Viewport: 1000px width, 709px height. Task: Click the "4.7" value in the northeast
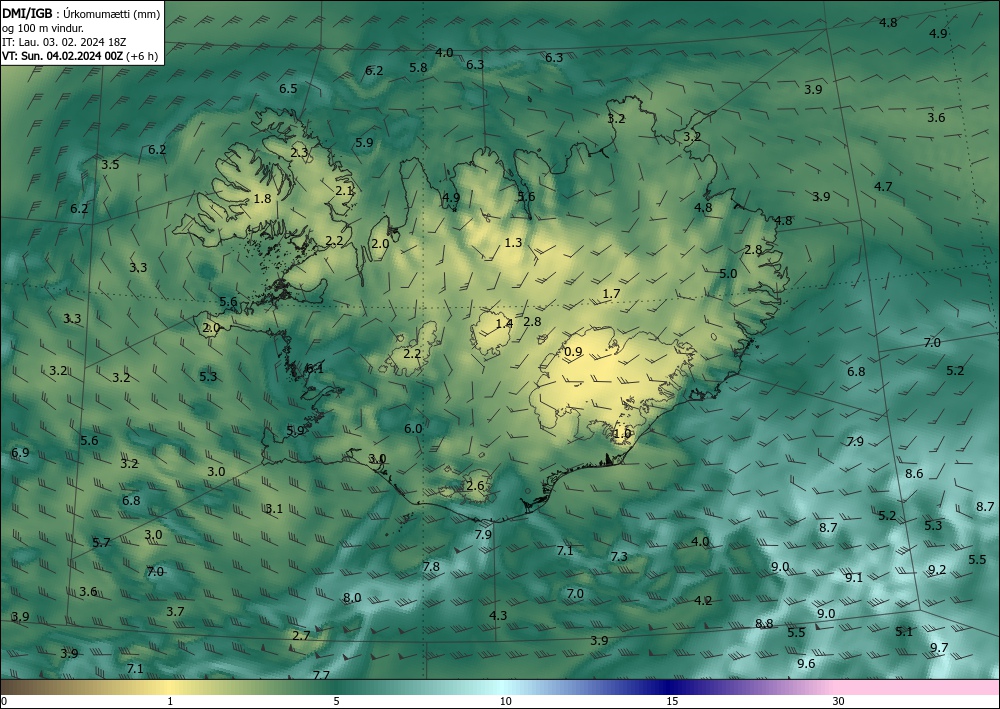pyautogui.click(x=883, y=186)
